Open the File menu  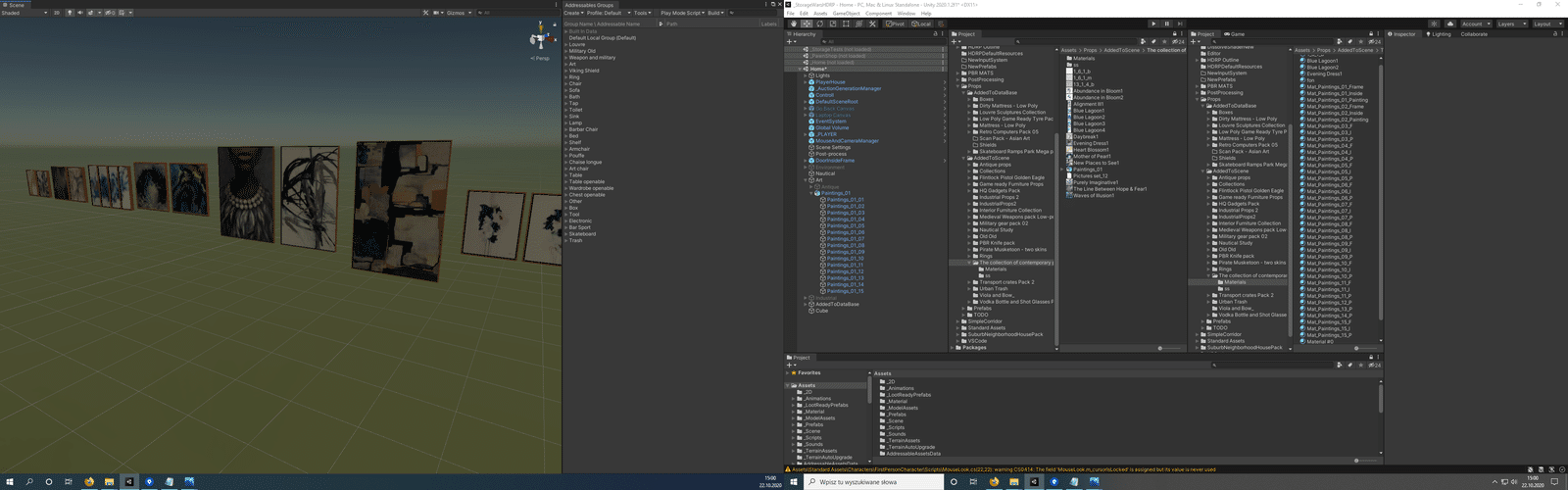(791, 14)
